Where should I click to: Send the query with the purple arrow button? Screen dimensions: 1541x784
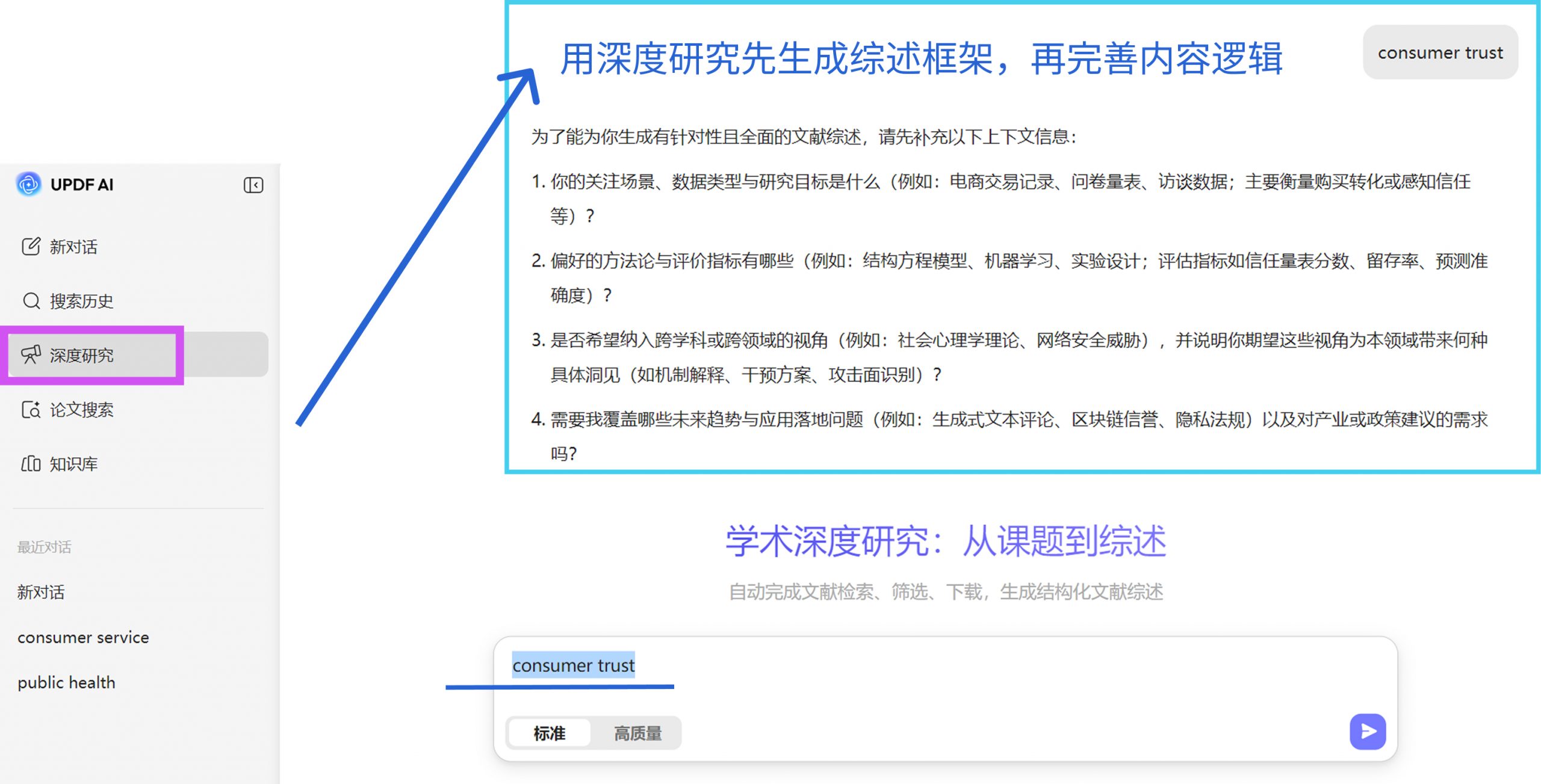pyautogui.click(x=1368, y=732)
